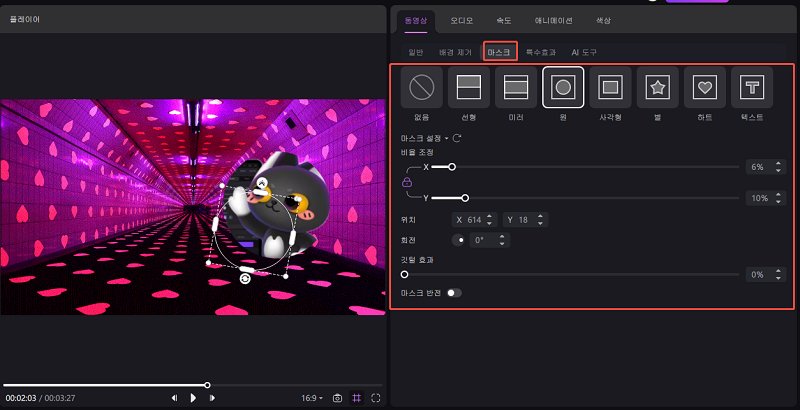
Task: Pick the 하트 heart mask
Action: [x=705, y=87]
